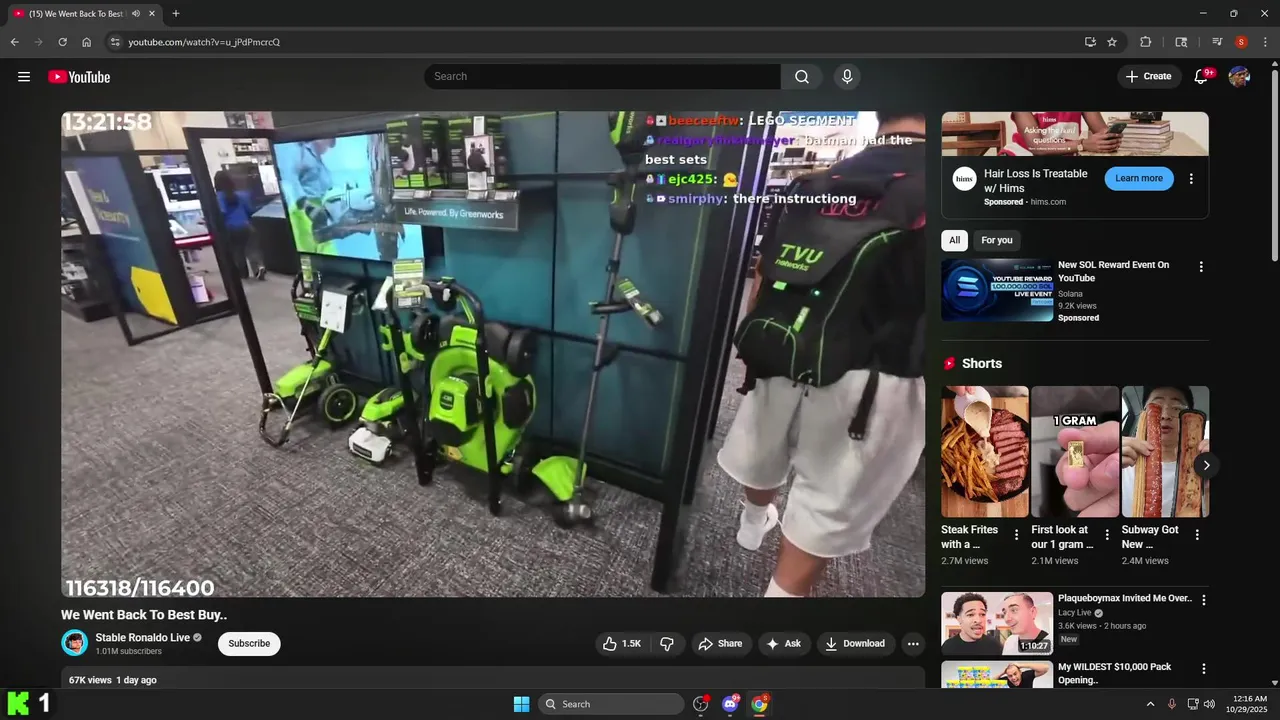This screenshot has height=720, width=1280.
Task: Select the All filter chip
Action: coord(954,240)
